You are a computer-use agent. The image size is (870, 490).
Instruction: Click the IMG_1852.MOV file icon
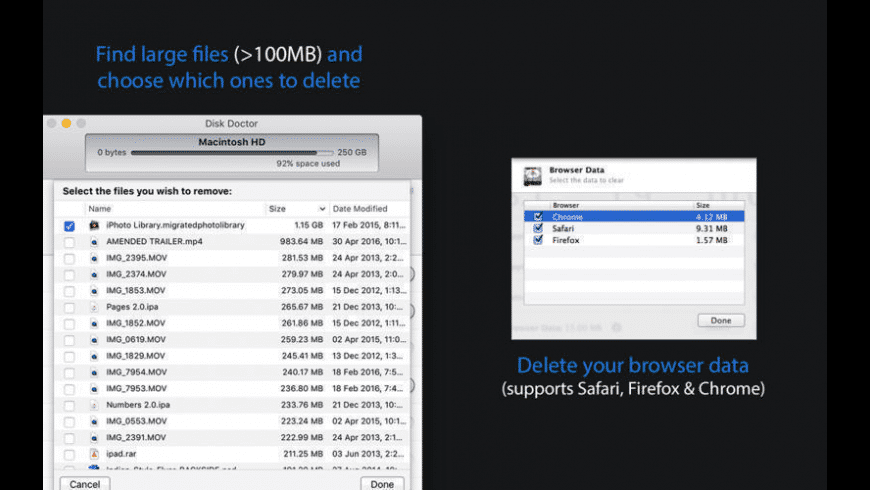(94, 324)
